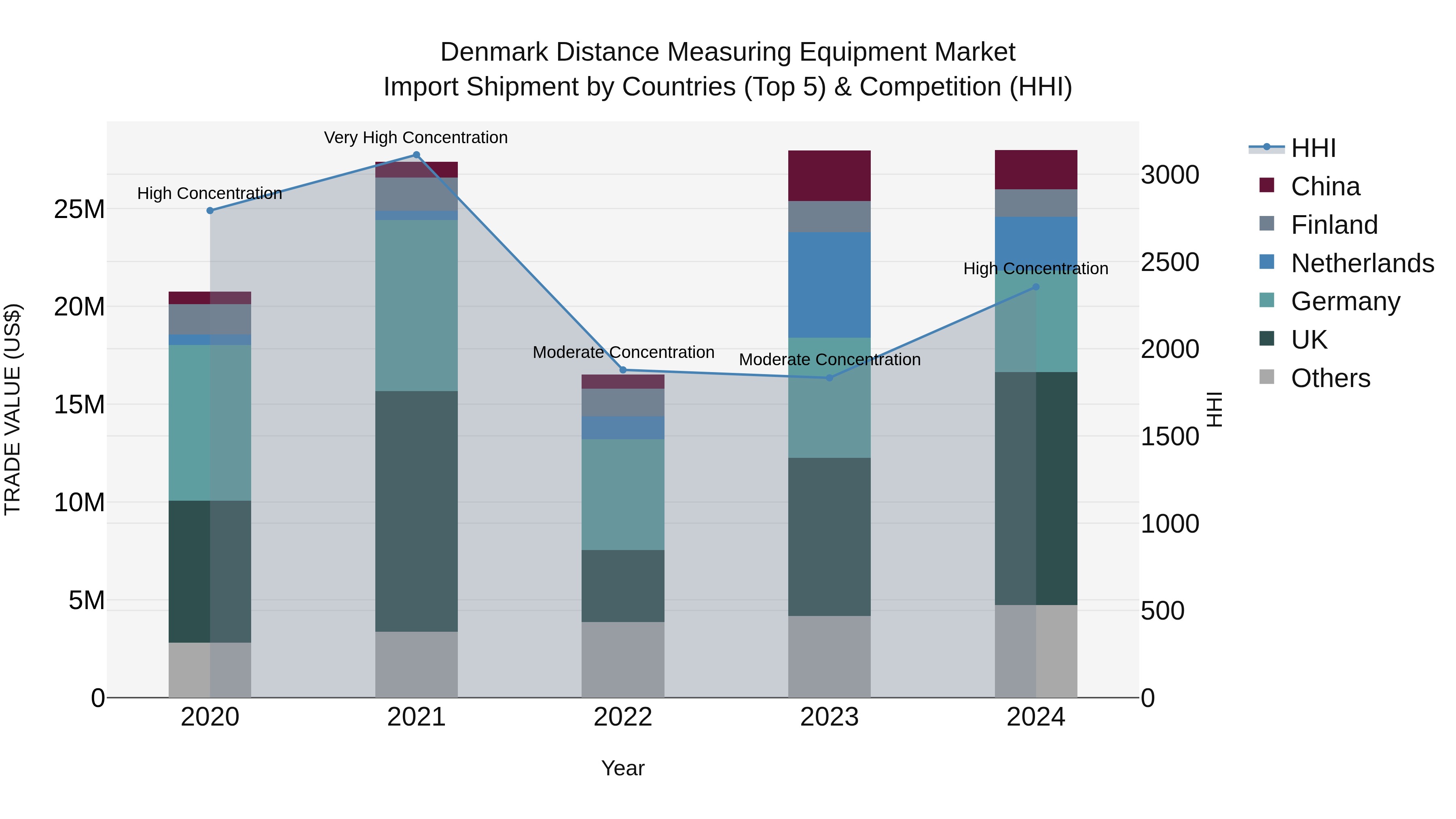Toggle the Netherlands legend entry
The image size is (1456, 819).
[1347, 263]
